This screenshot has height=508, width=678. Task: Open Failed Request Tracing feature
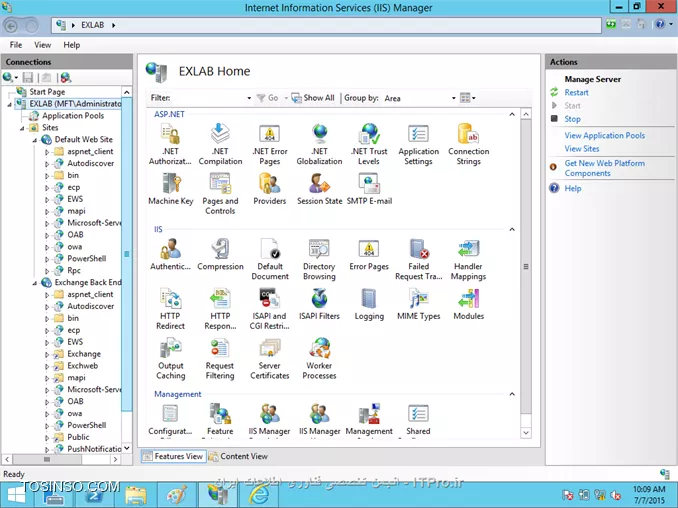click(x=419, y=259)
